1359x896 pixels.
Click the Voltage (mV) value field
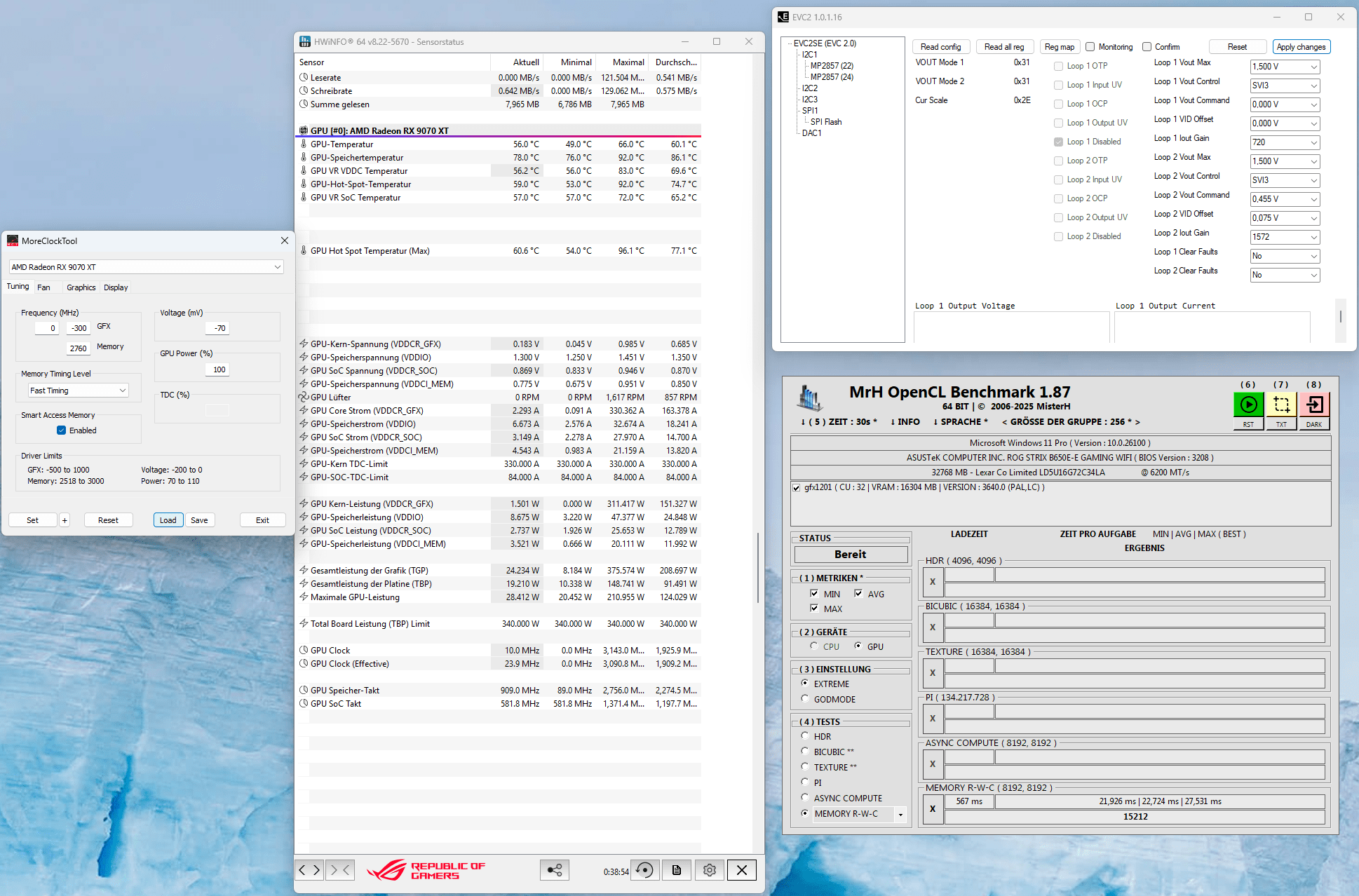coord(217,328)
